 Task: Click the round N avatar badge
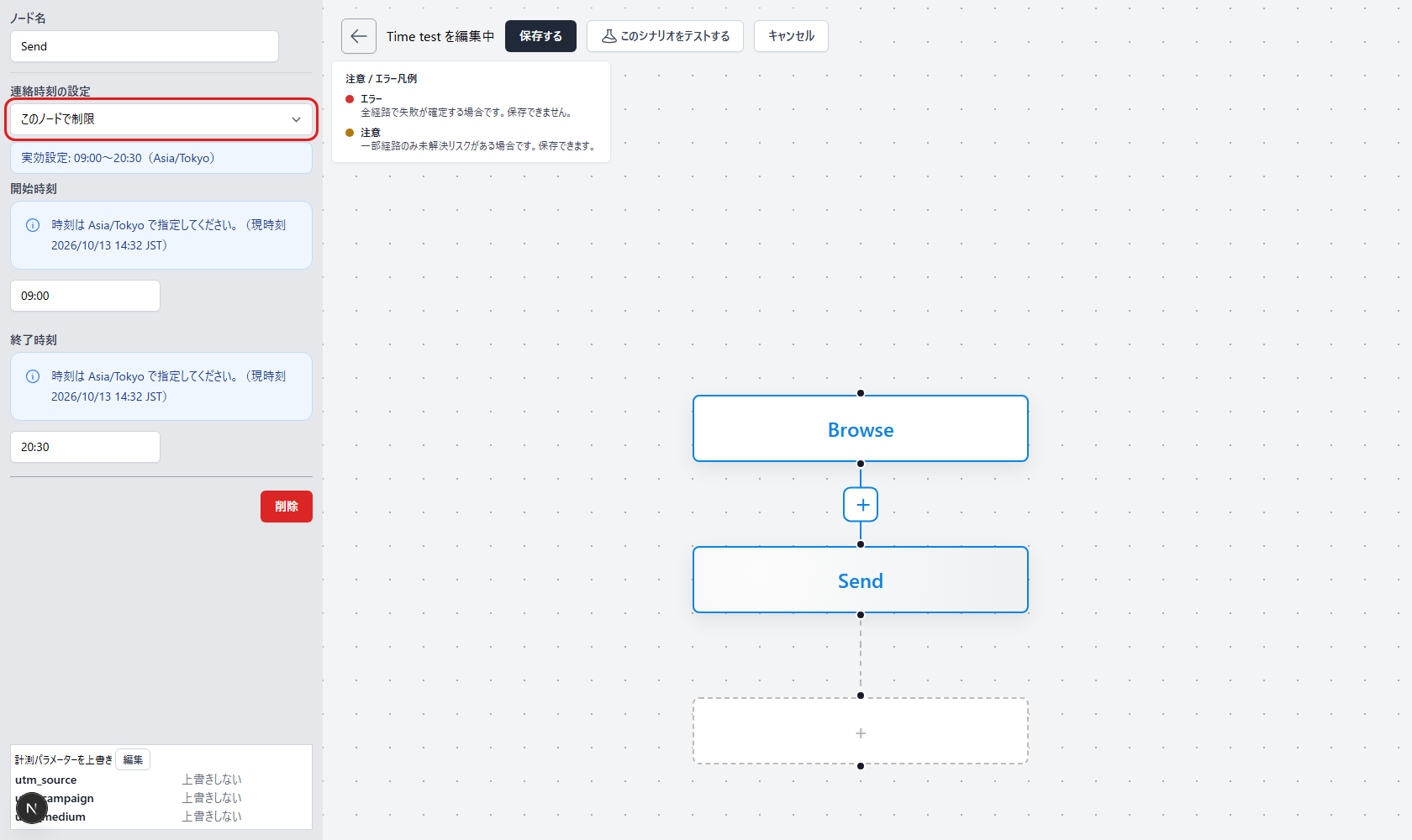pos(31,808)
